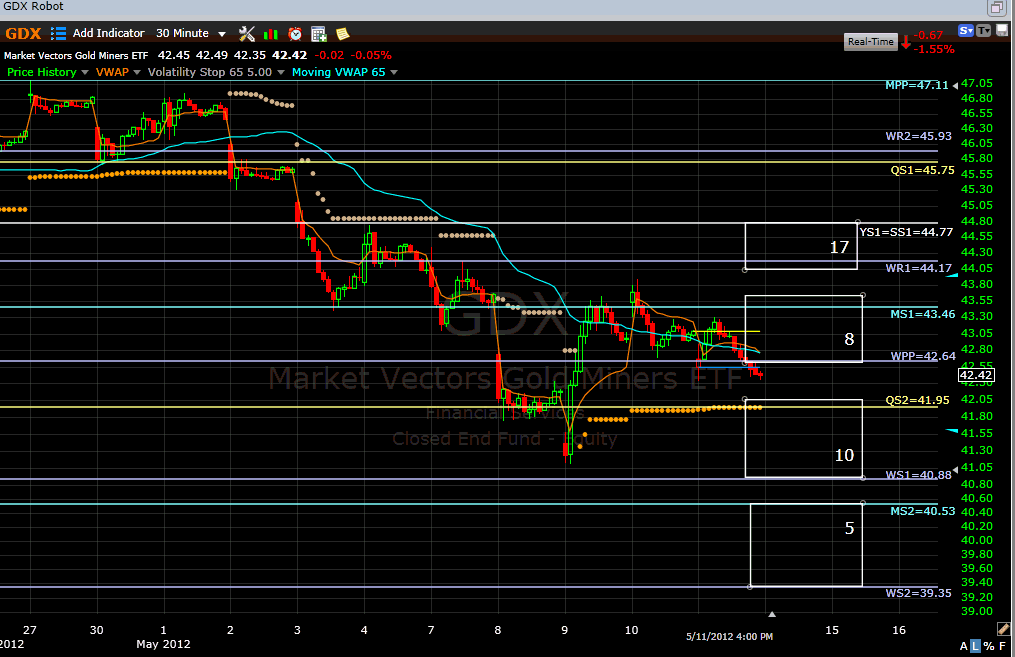The image size is (1015, 657).
Task: Click the current price tag 42.42 on axis
Action: [x=976, y=375]
